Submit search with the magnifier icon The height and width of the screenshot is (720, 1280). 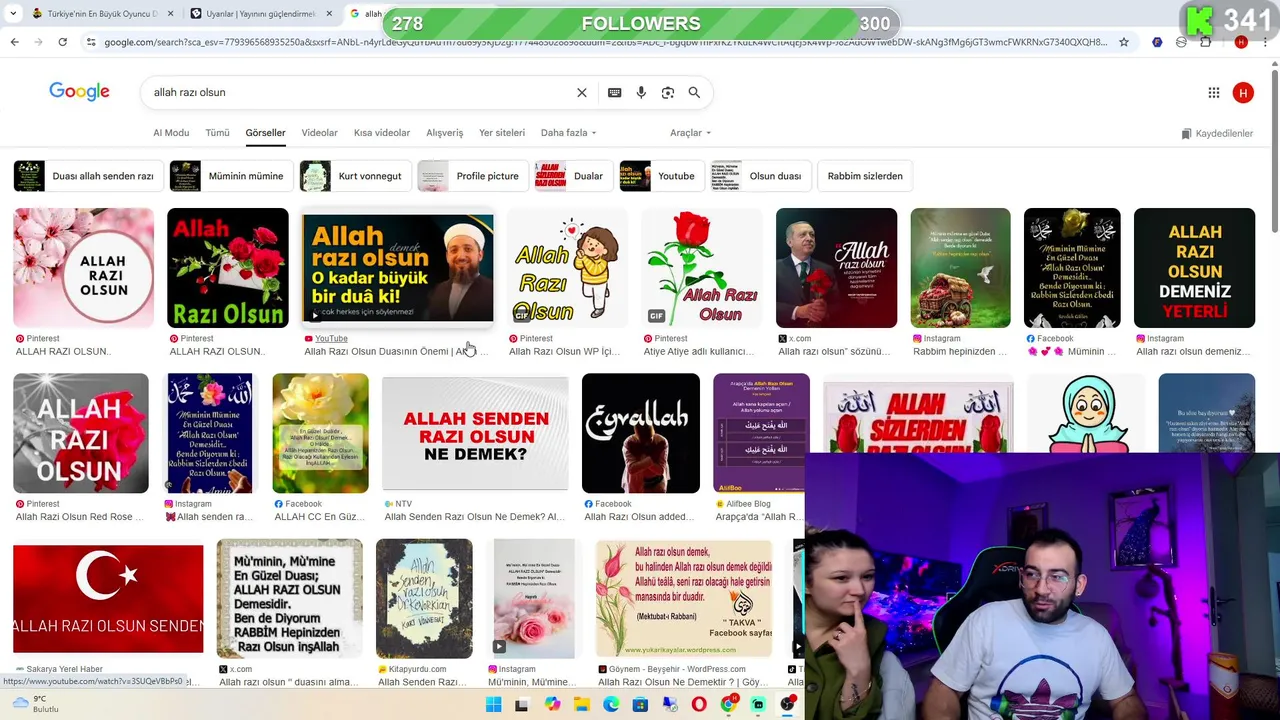click(x=694, y=92)
